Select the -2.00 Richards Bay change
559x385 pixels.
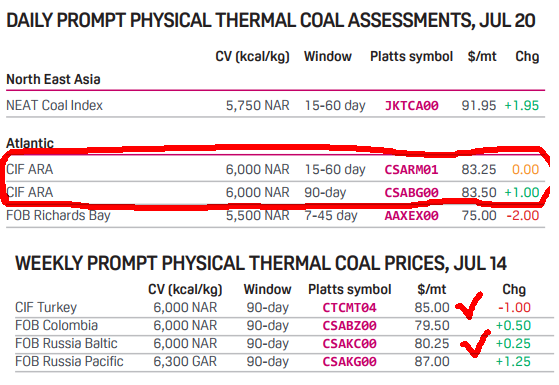523,216
